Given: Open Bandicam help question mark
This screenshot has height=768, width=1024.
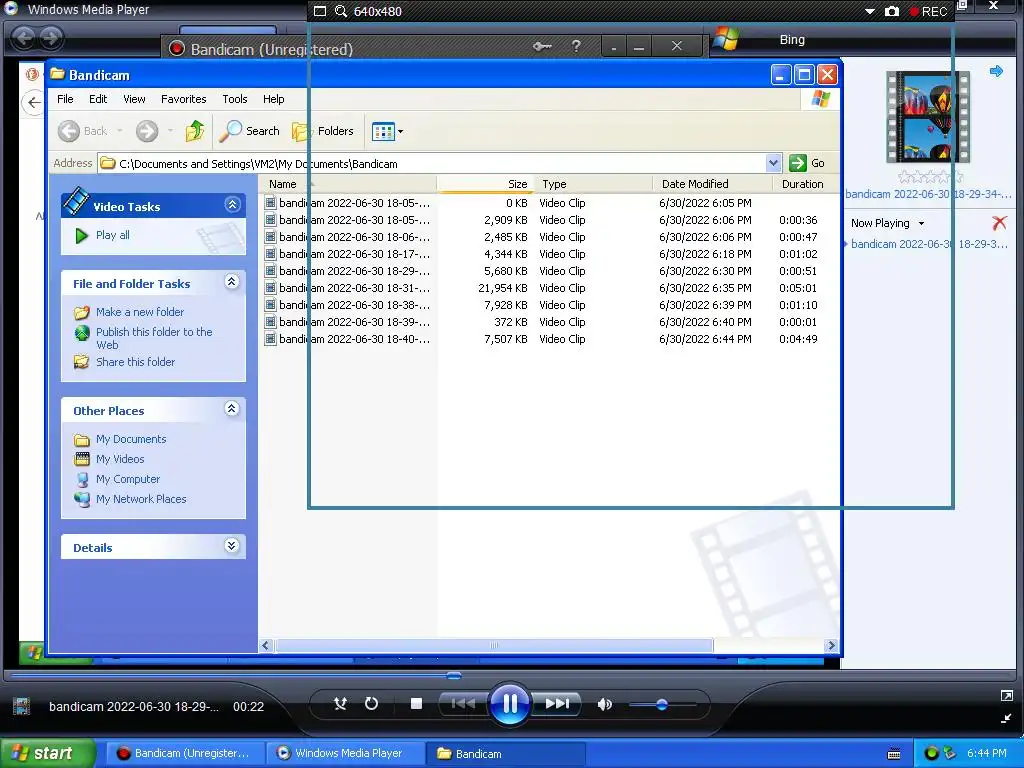Looking at the screenshot, I should 575,46.
